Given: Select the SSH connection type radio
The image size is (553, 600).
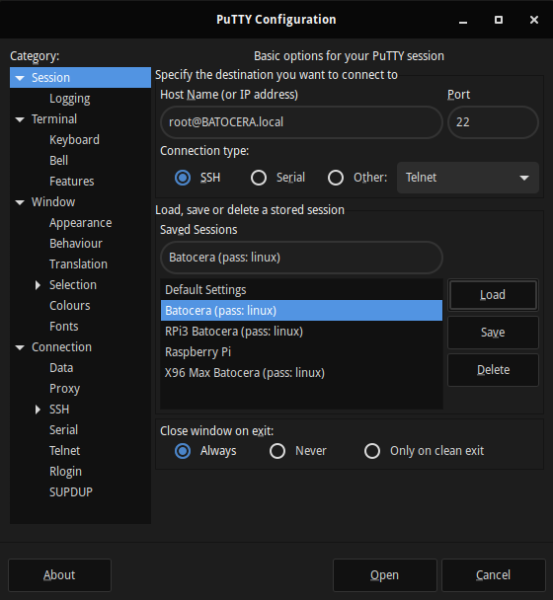Looking at the screenshot, I should pyautogui.click(x=183, y=178).
